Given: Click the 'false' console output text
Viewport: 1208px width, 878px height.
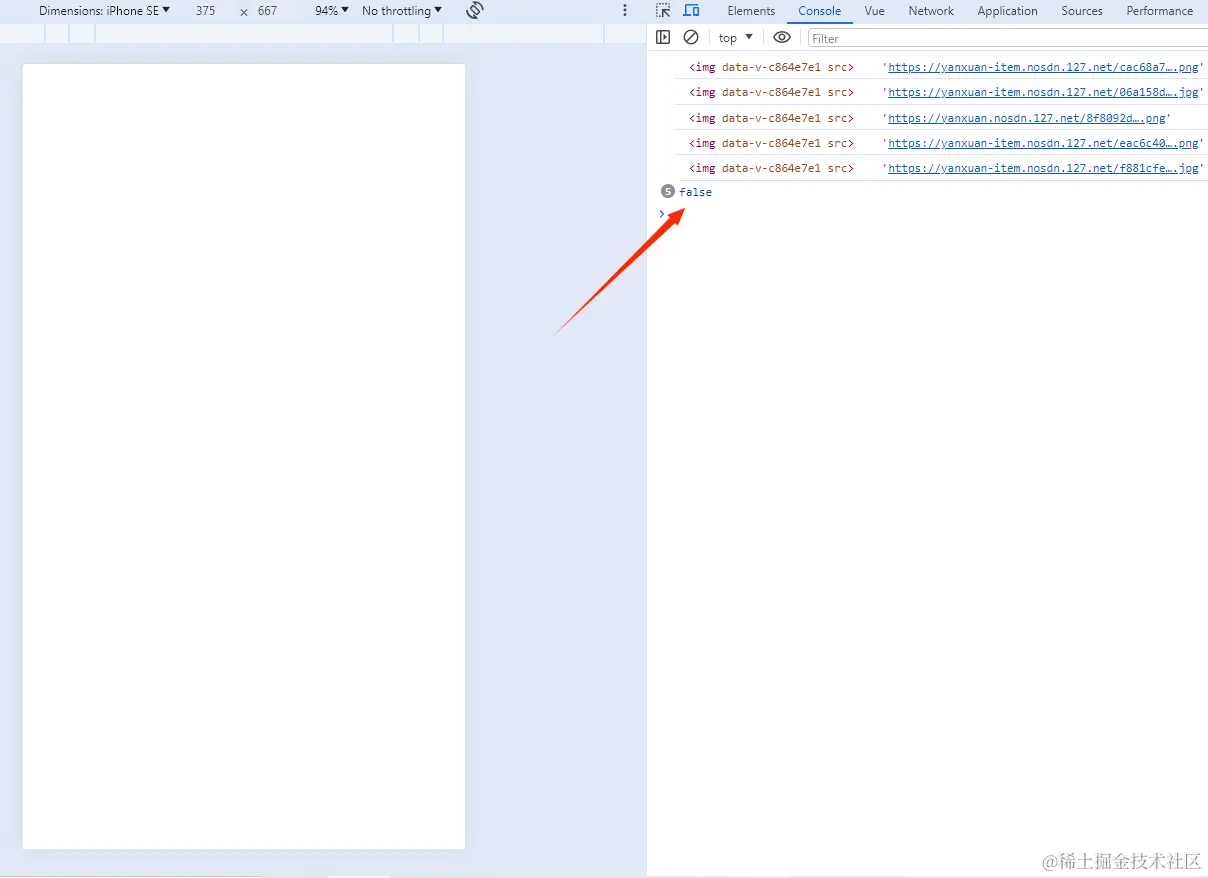Looking at the screenshot, I should [x=695, y=192].
